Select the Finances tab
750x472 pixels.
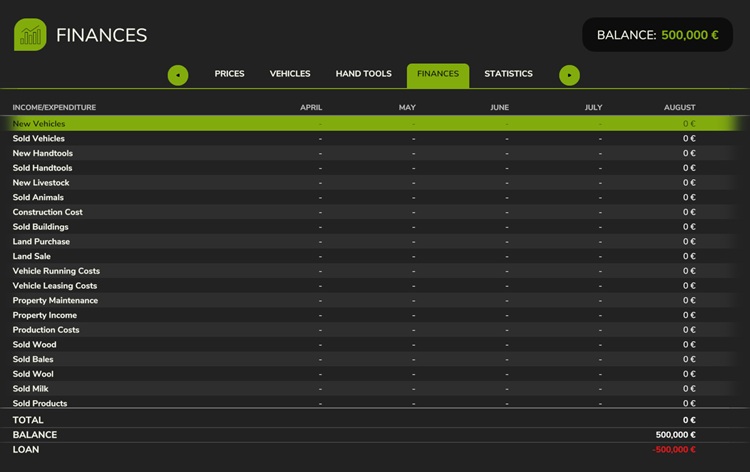[x=437, y=74]
